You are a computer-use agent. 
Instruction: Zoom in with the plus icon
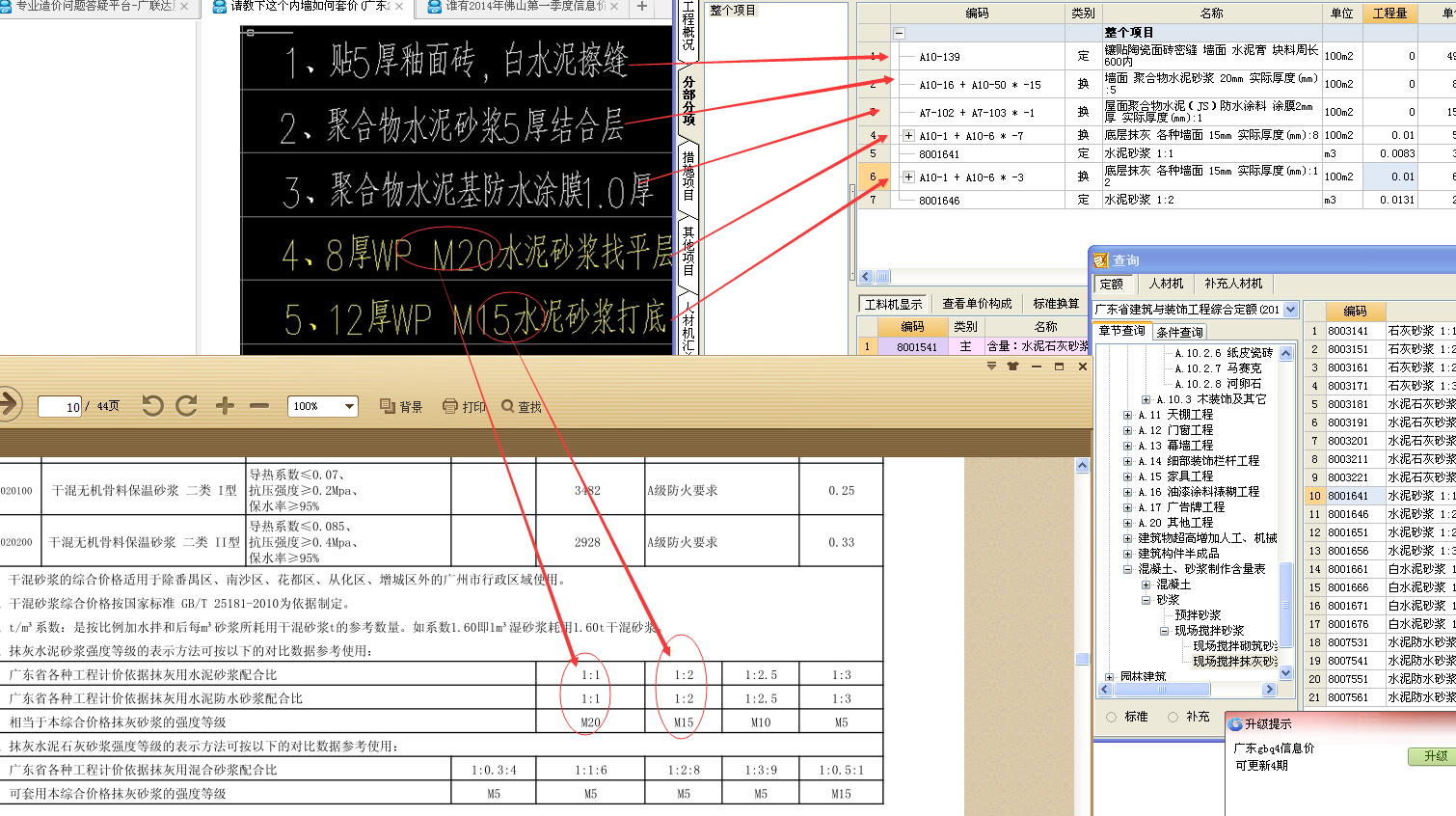point(225,406)
